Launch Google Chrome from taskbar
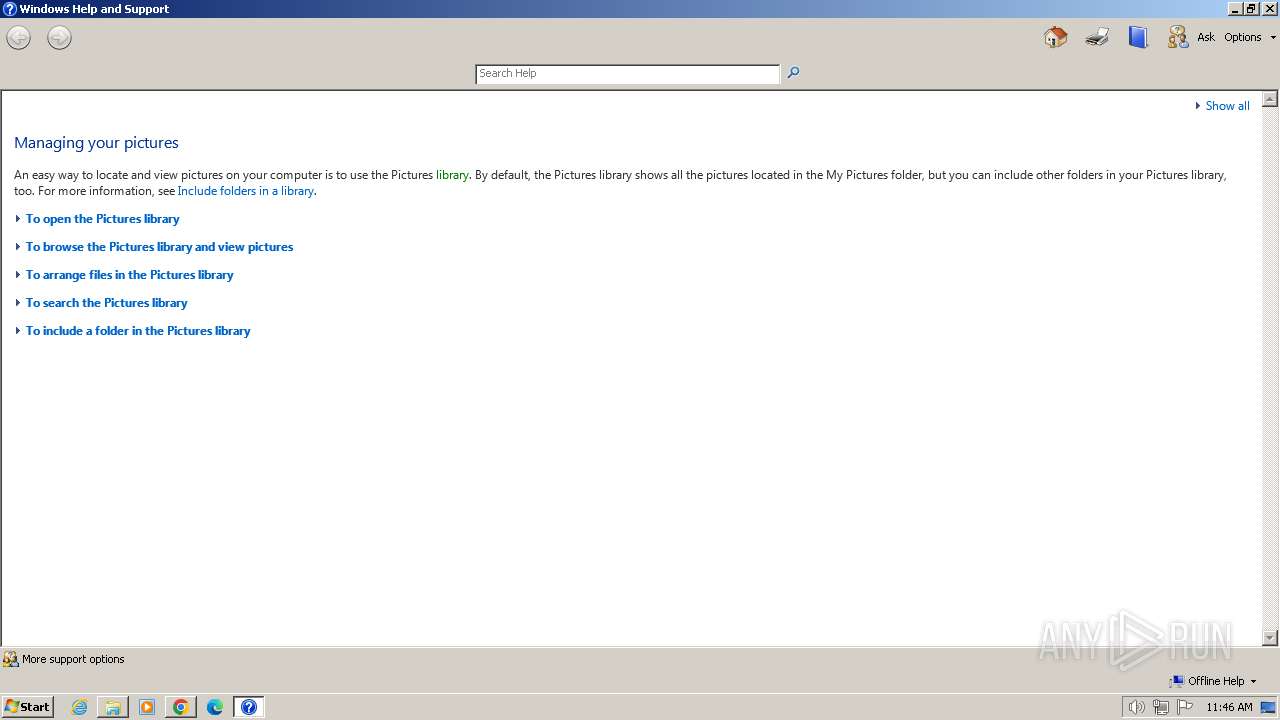Screen dimensions: 1280x720 181,707
